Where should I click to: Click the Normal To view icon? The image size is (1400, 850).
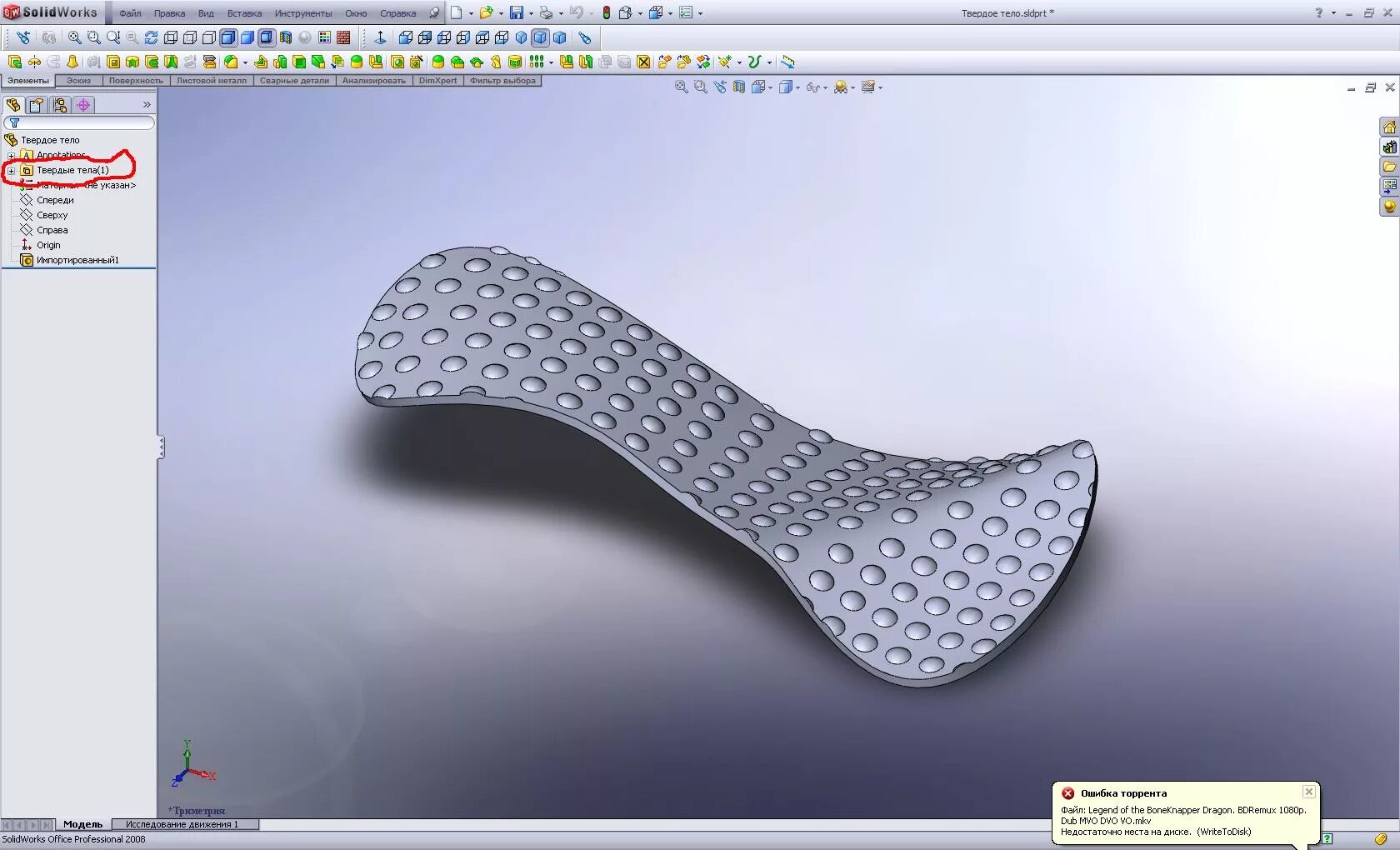(x=381, y=37)
